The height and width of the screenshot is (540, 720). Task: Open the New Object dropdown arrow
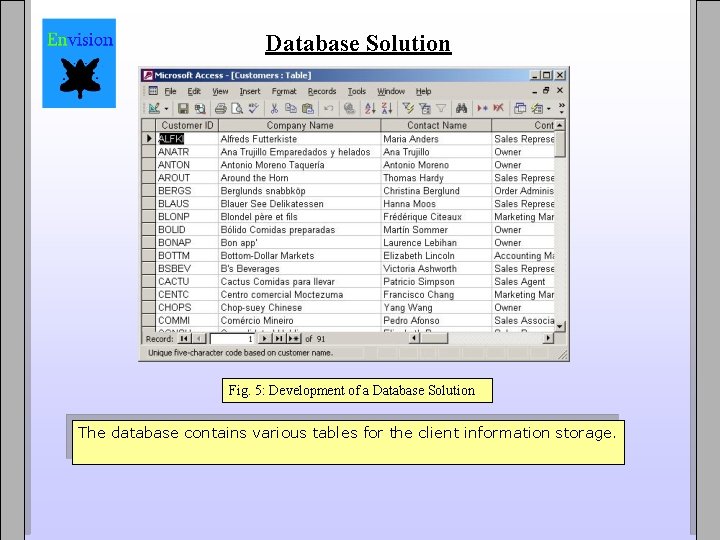(x=548, y=109)
